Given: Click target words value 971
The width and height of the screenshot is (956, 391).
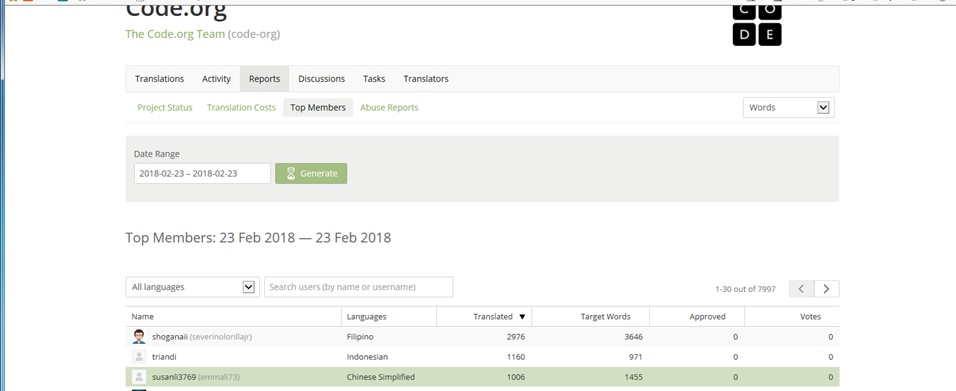Looking at the screenshot, I should point(636,357).
